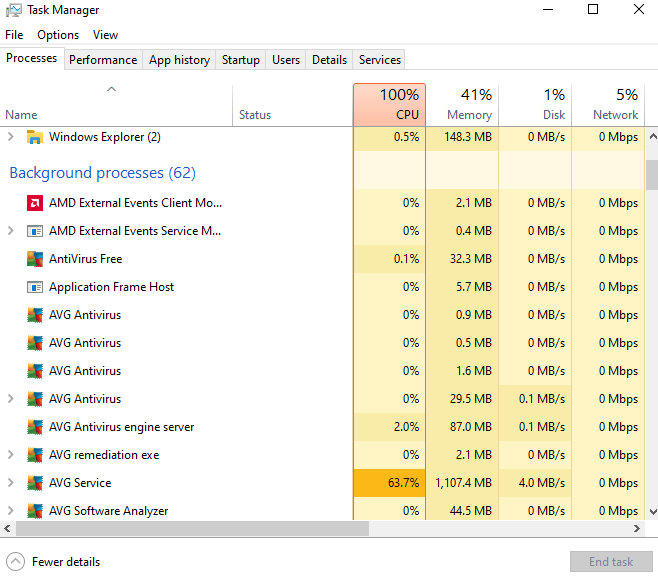Select the Application Frame Host process name
This screenshot has width=658, height=581.
pyautogui.click(x=111, y=287)
